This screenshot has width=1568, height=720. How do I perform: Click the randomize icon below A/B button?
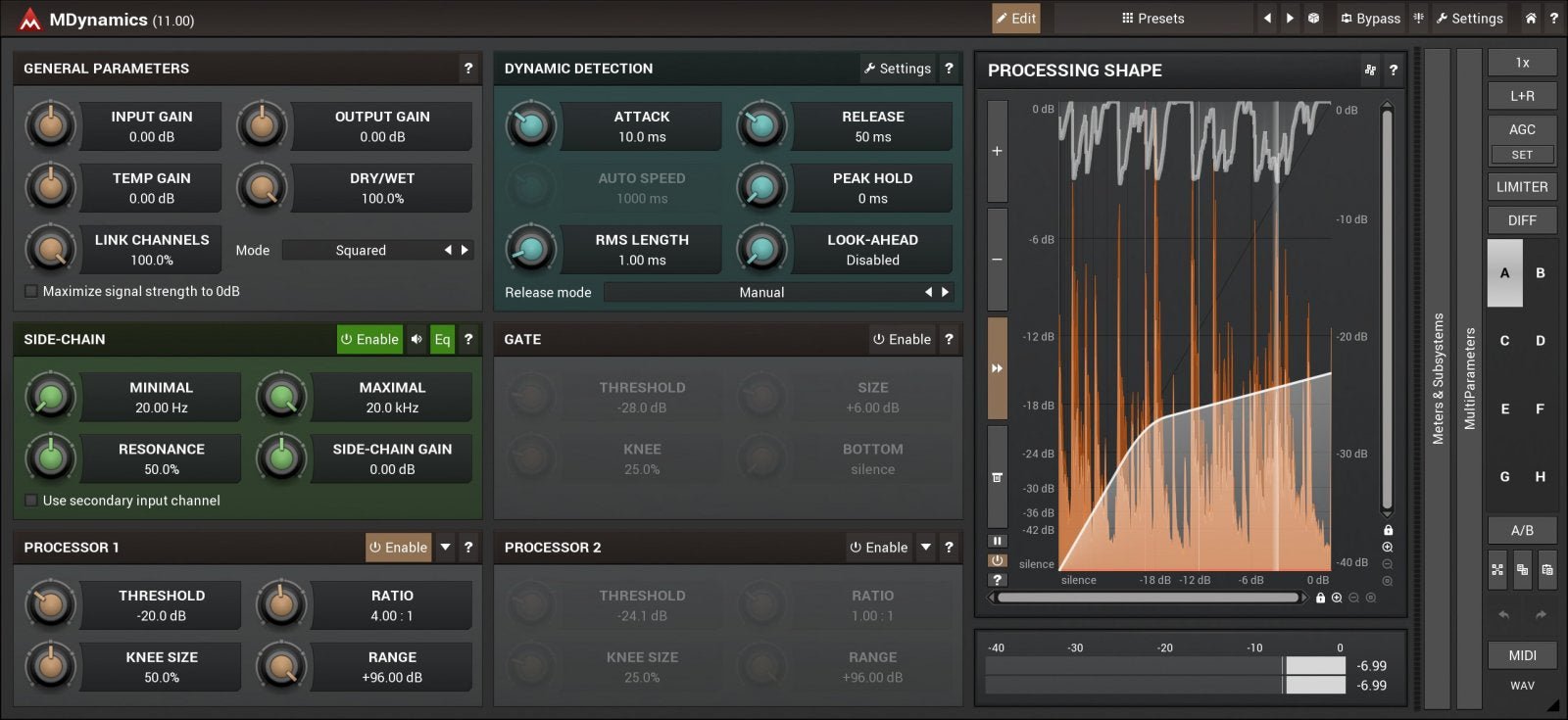(1497, 569)
